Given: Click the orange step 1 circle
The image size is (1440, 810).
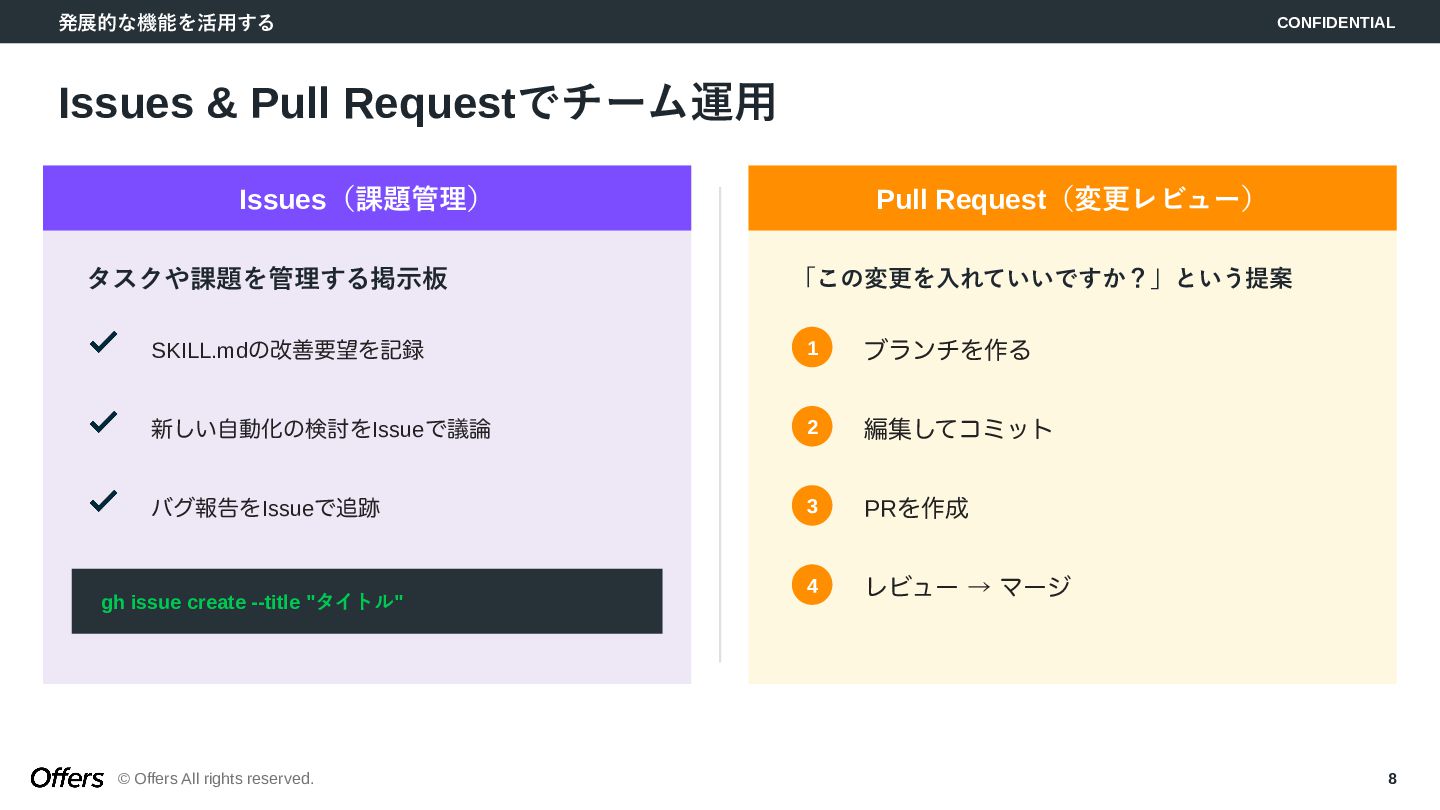Looking at the screenshot, I should [x=812, y=348].
